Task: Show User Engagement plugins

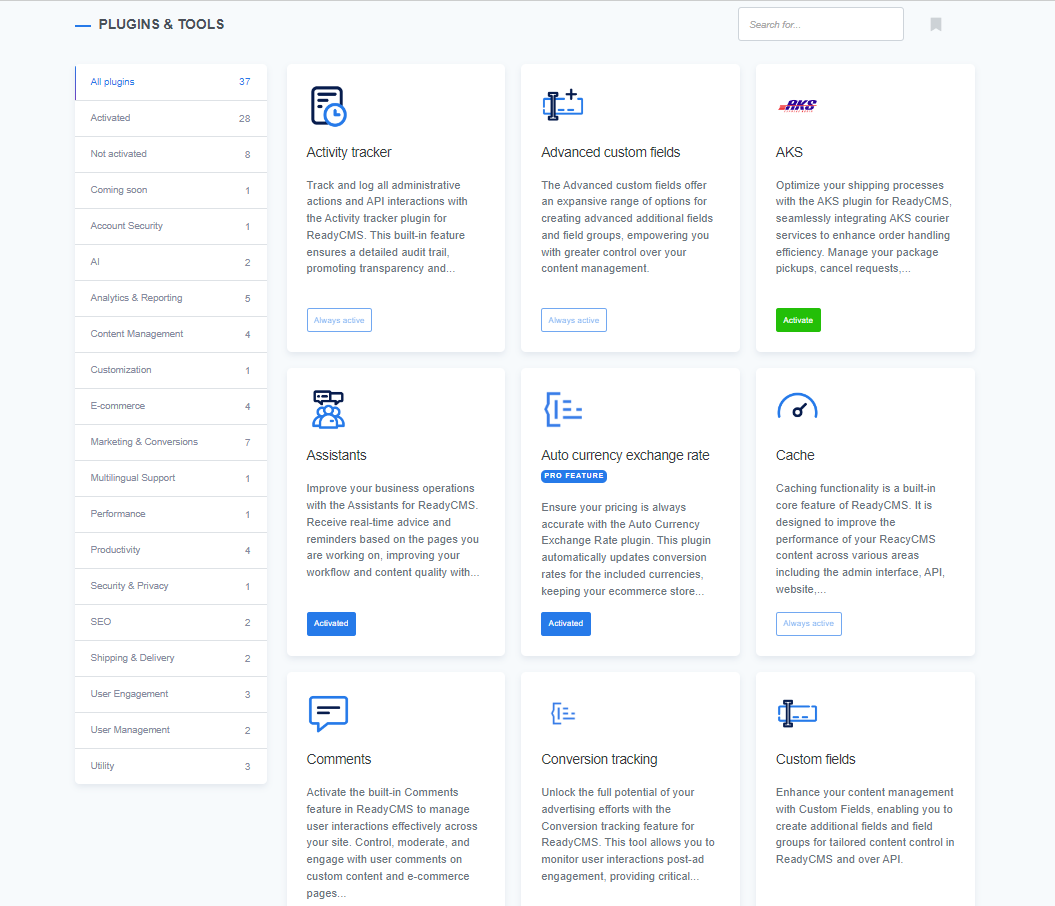Action: point(171,694)
